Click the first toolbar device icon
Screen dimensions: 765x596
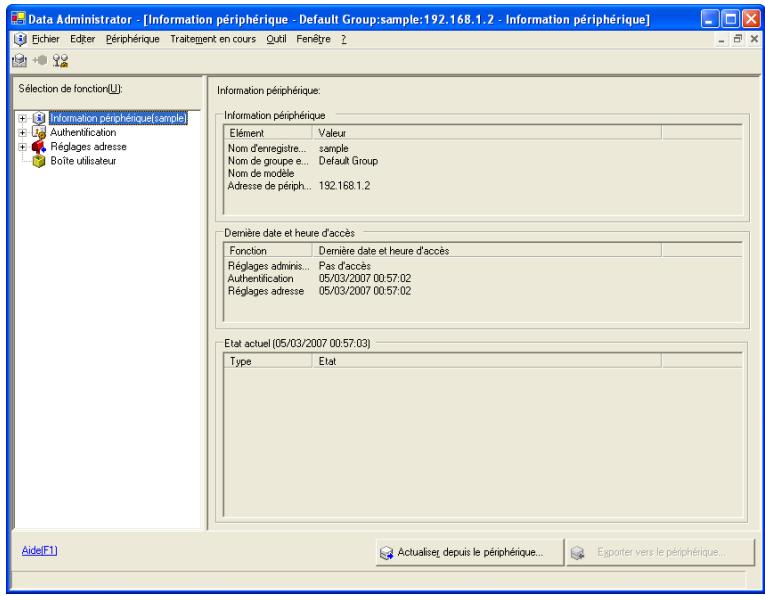click(20, 60)
